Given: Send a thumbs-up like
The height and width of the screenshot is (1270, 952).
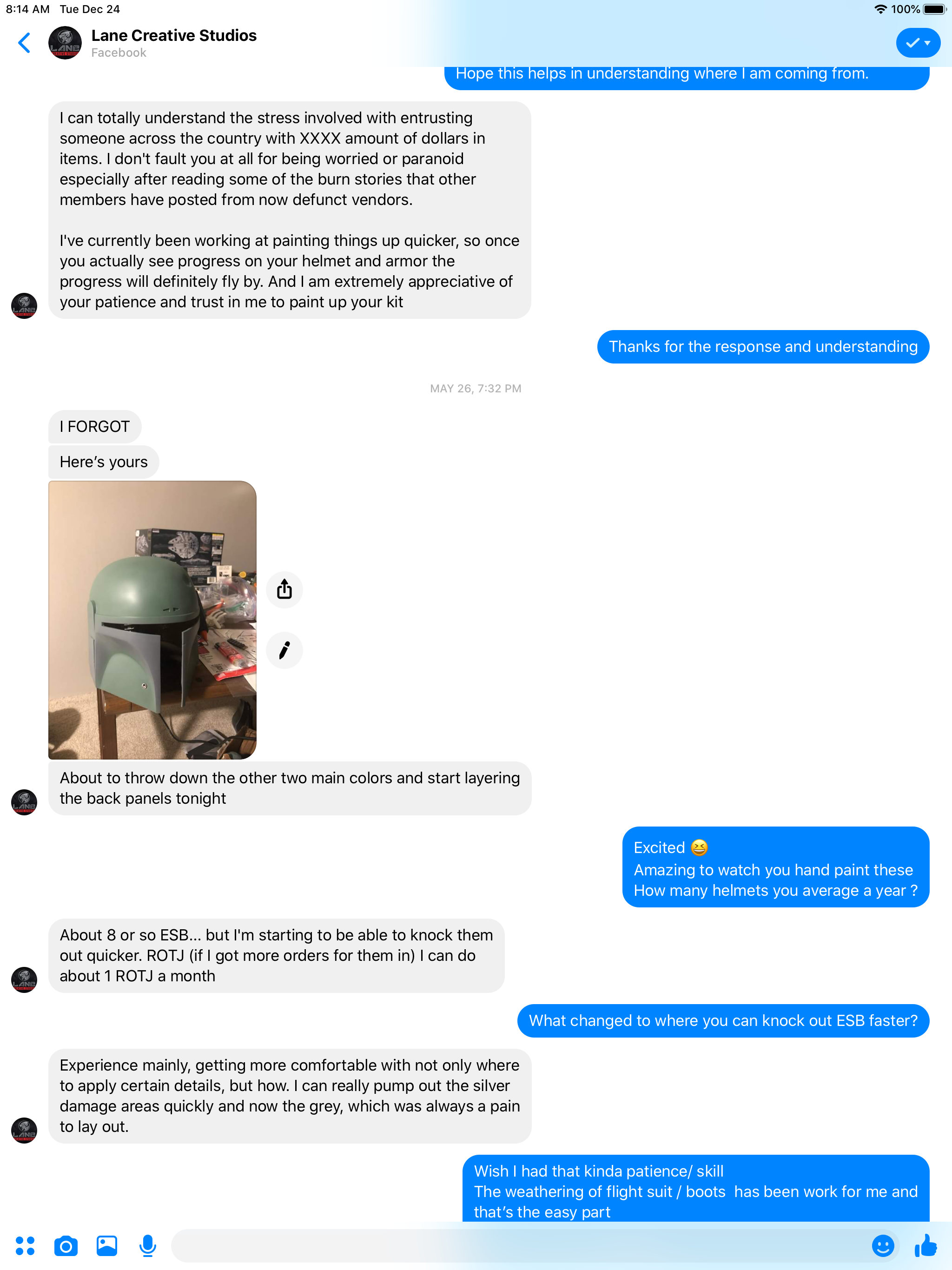Looking at the screenshot, I should (926, 1245).
